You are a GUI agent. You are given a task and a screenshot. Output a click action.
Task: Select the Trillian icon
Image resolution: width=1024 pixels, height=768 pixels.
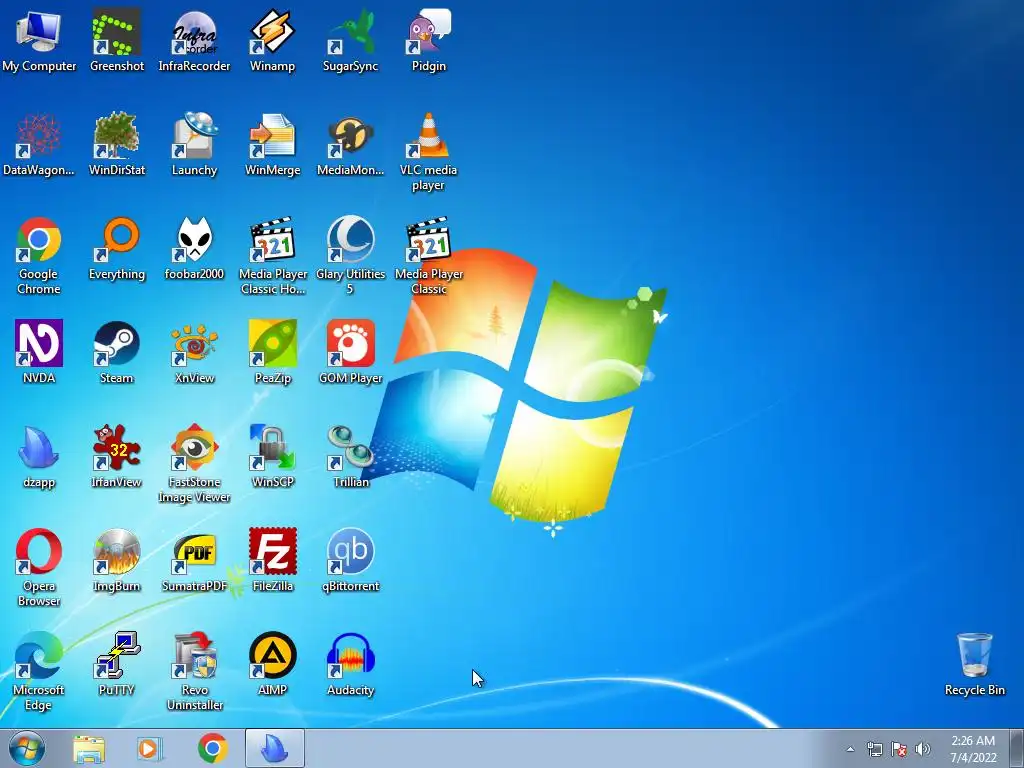350,448
